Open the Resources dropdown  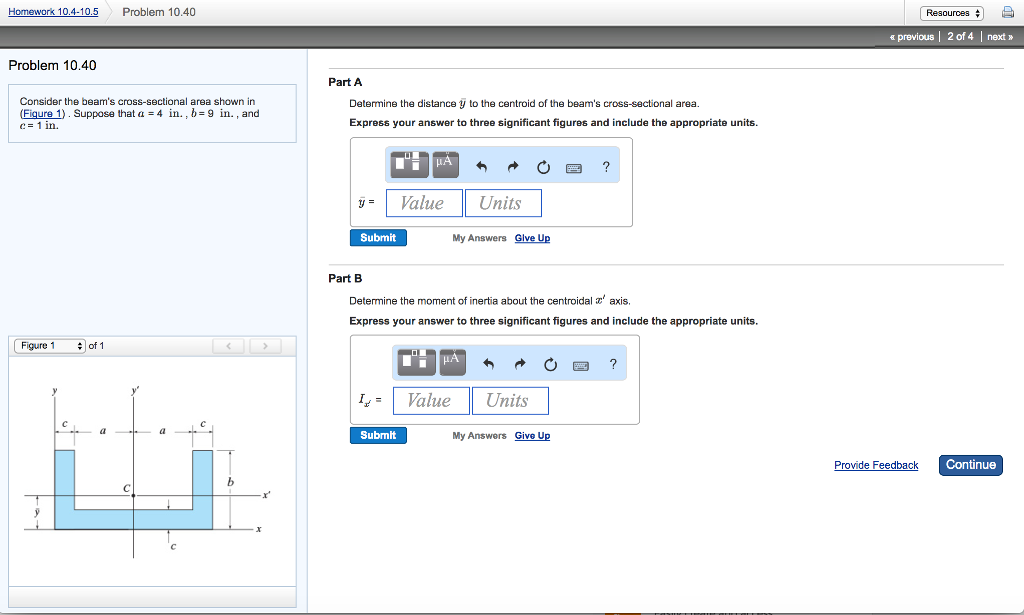pyautogui.click(x=951, y=12)
